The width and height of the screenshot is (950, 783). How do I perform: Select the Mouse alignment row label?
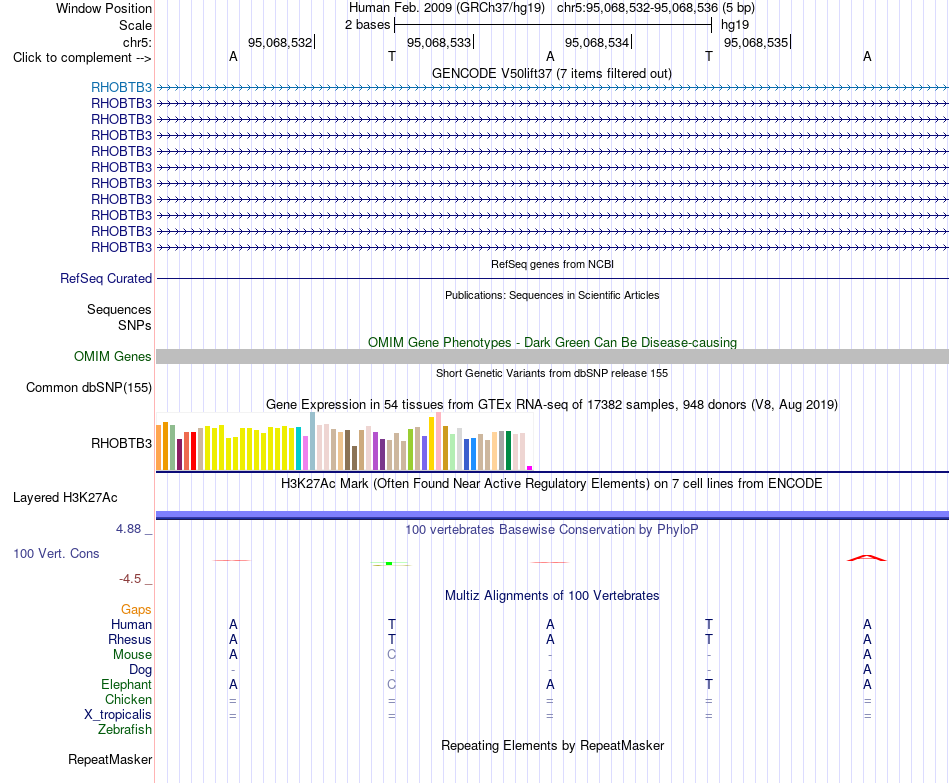(x=133, y=655)
